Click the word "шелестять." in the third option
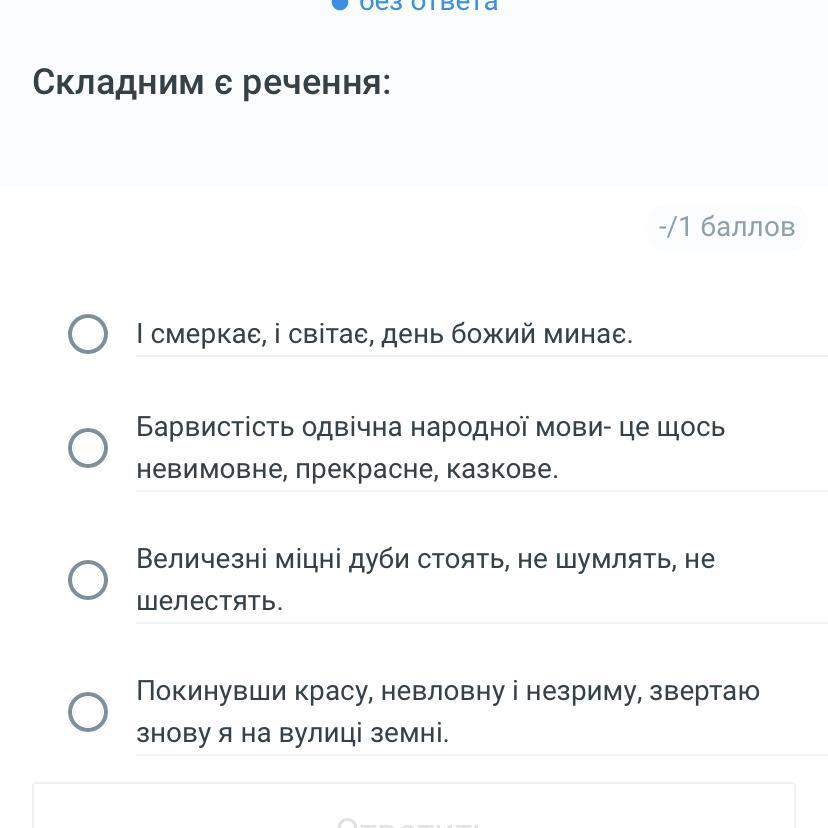The height and width of the screenshot is (828, 828). (210, 601)
